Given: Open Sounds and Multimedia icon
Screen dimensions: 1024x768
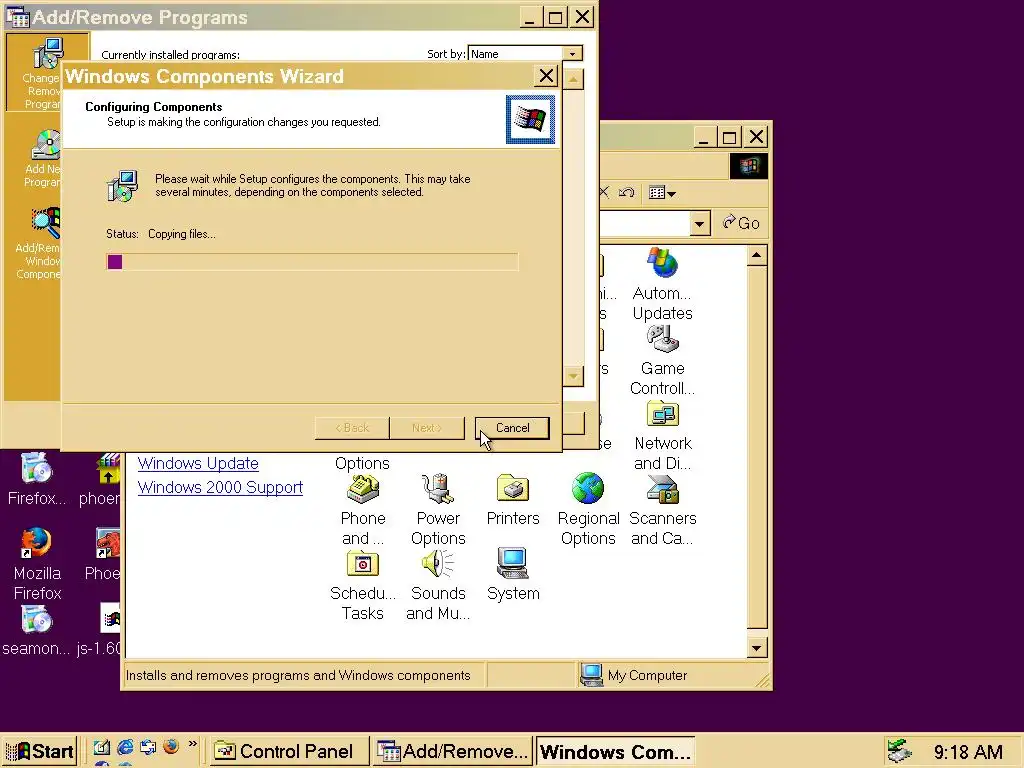Looking at the screenshot, I should coord(438,564).
